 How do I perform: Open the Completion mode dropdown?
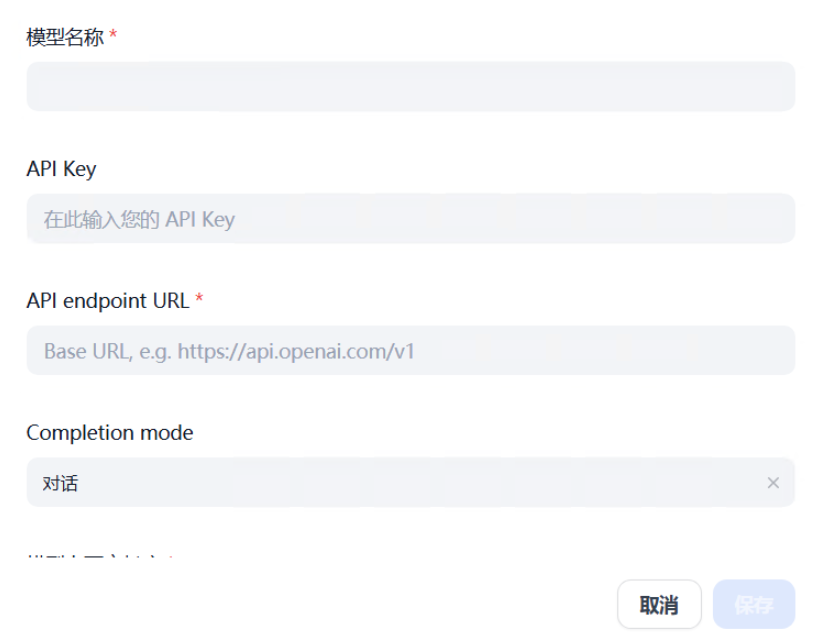click(x=410, y=483)
